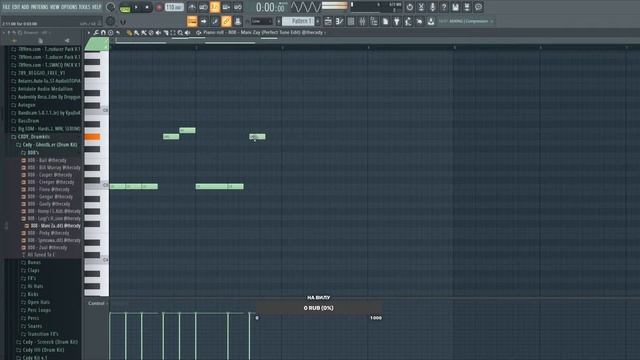The height and width of the screenshot is (360, 640).
Task: Expand the Kicks folder
Action: (33, 294)
